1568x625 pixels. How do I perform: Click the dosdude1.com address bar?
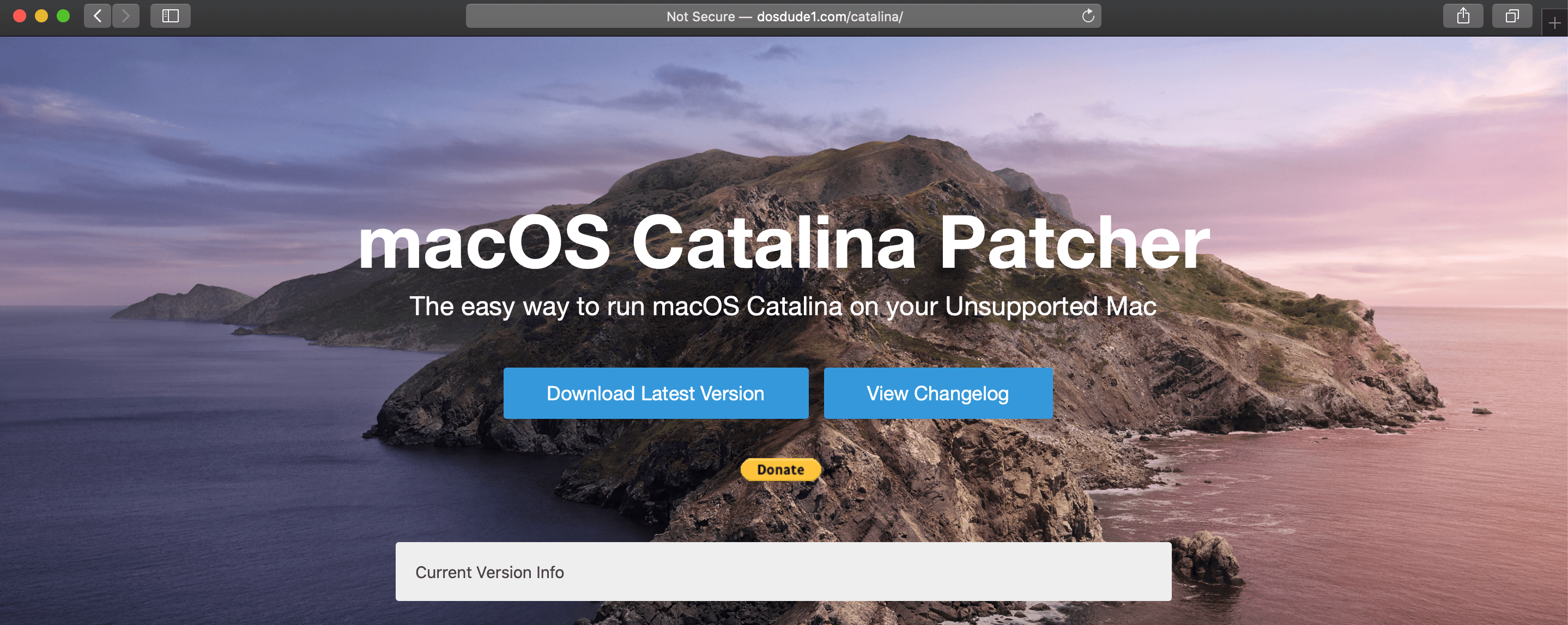[x=783, y=16]
